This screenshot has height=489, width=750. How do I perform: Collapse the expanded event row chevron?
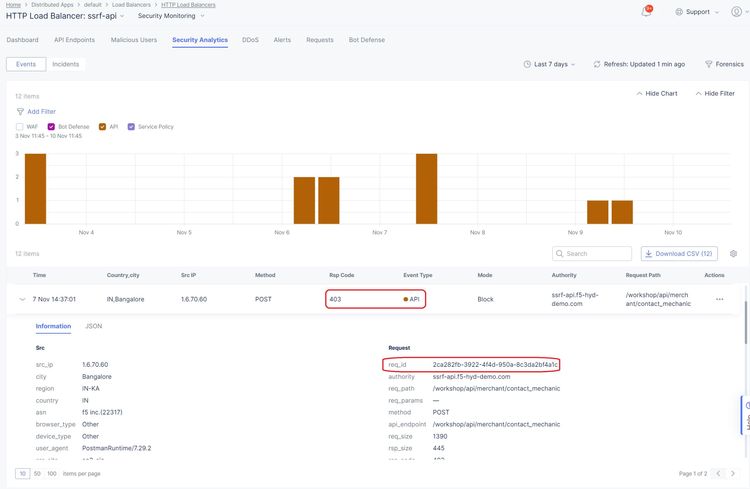tap(20, 299)
